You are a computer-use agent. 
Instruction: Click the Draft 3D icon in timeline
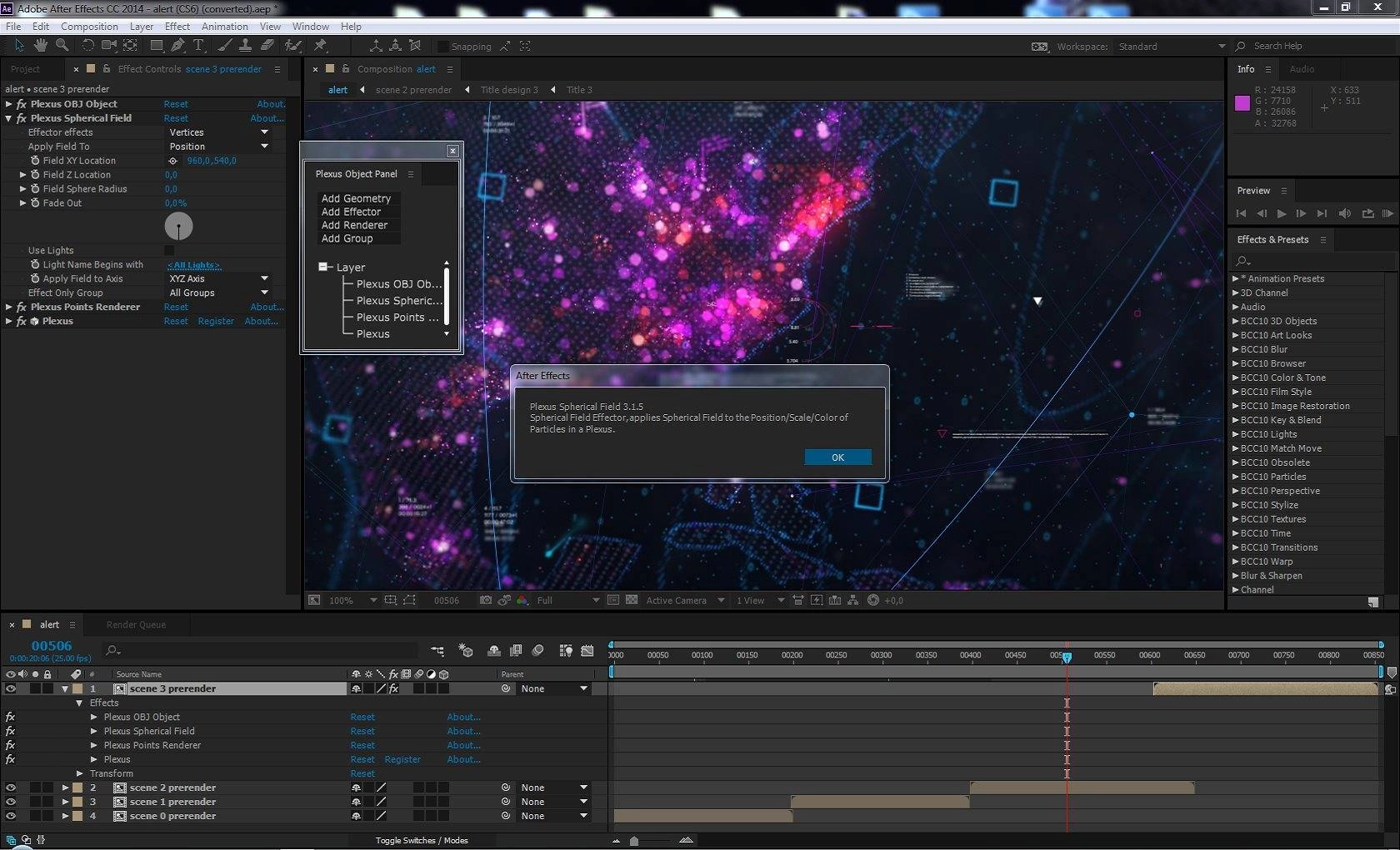466,650
